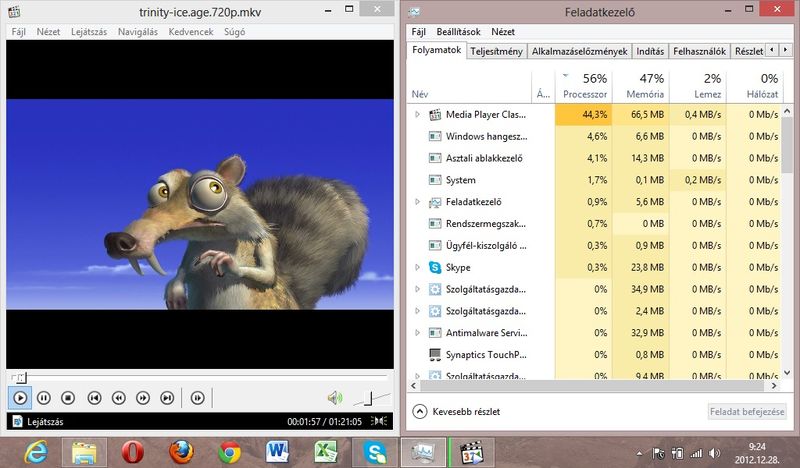Screen dimensions: 800x468
Task: Expand Skype process row
Action: [417, 267]
